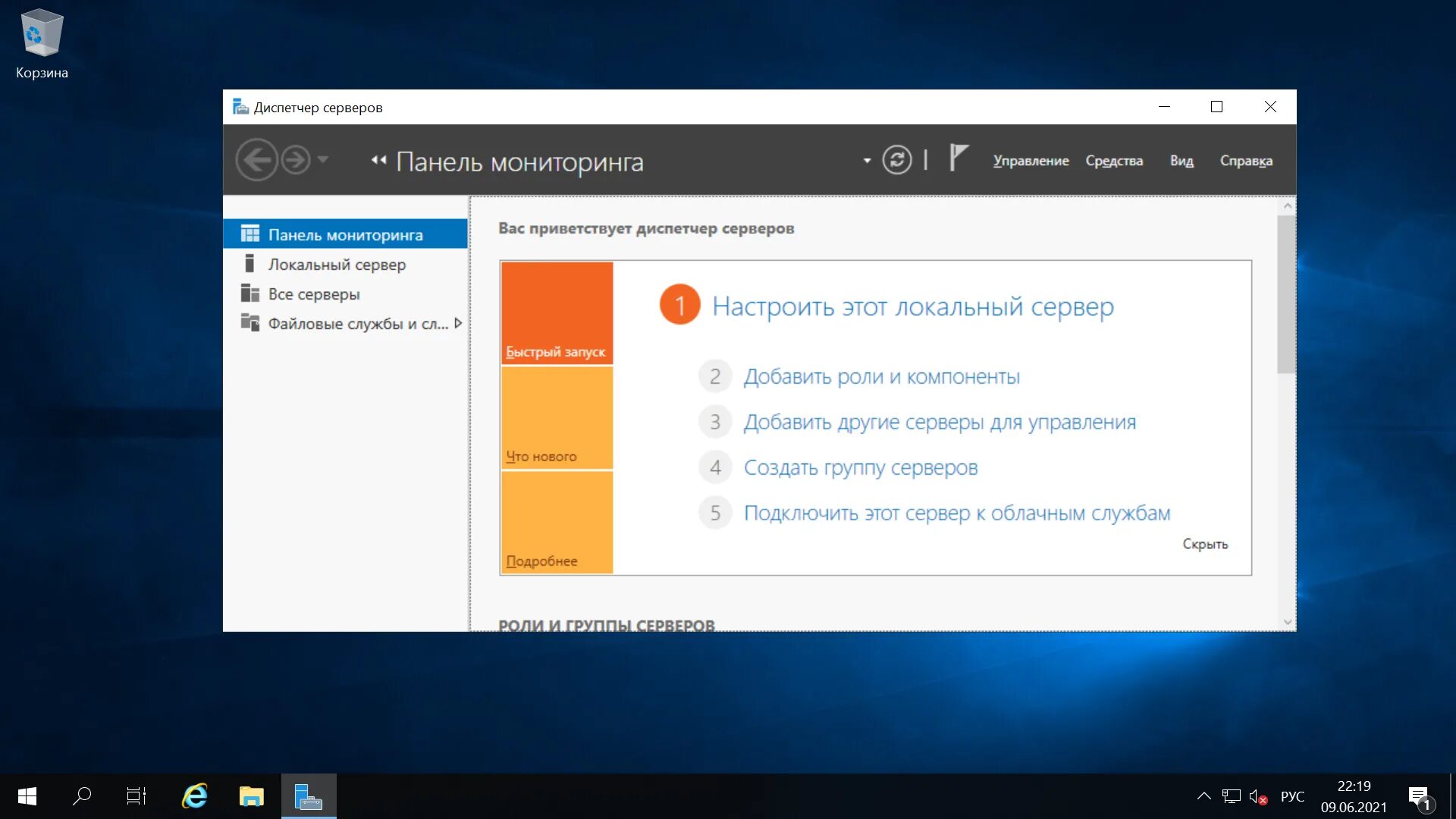
Task: Click the forward navigation arrow
Action: [296, 160]
